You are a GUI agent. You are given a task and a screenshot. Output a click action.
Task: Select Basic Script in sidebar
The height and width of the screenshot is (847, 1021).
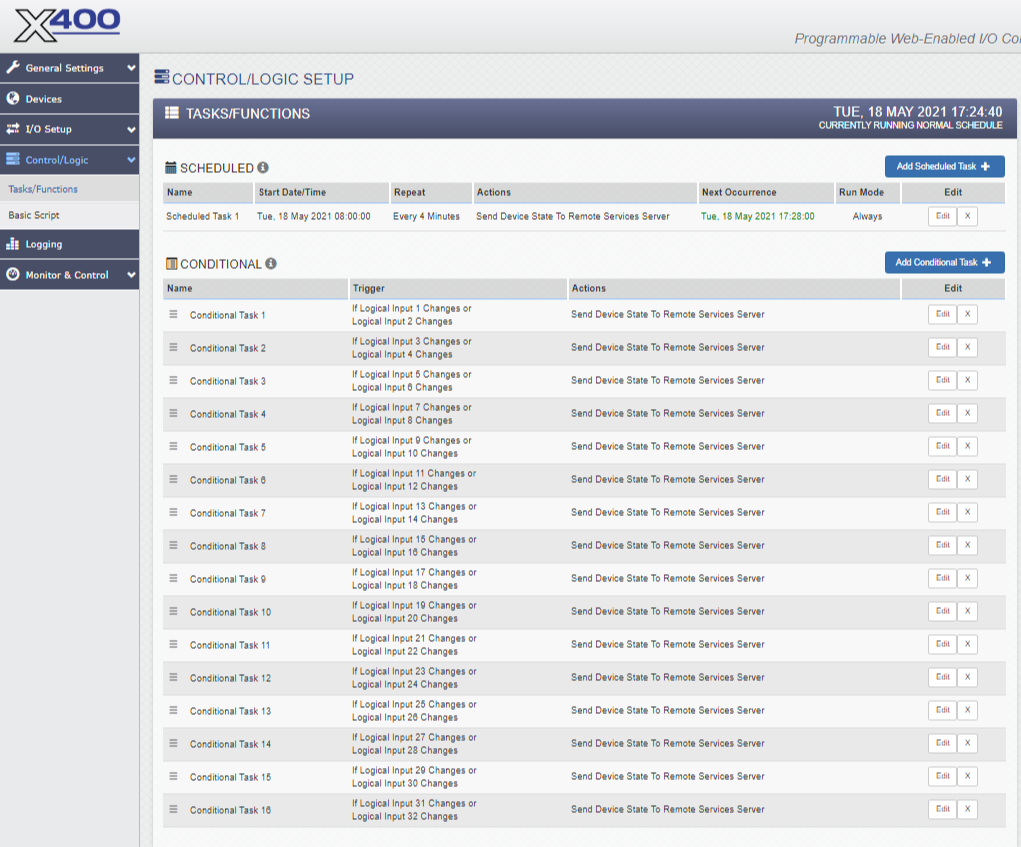[x=34, y=215]
